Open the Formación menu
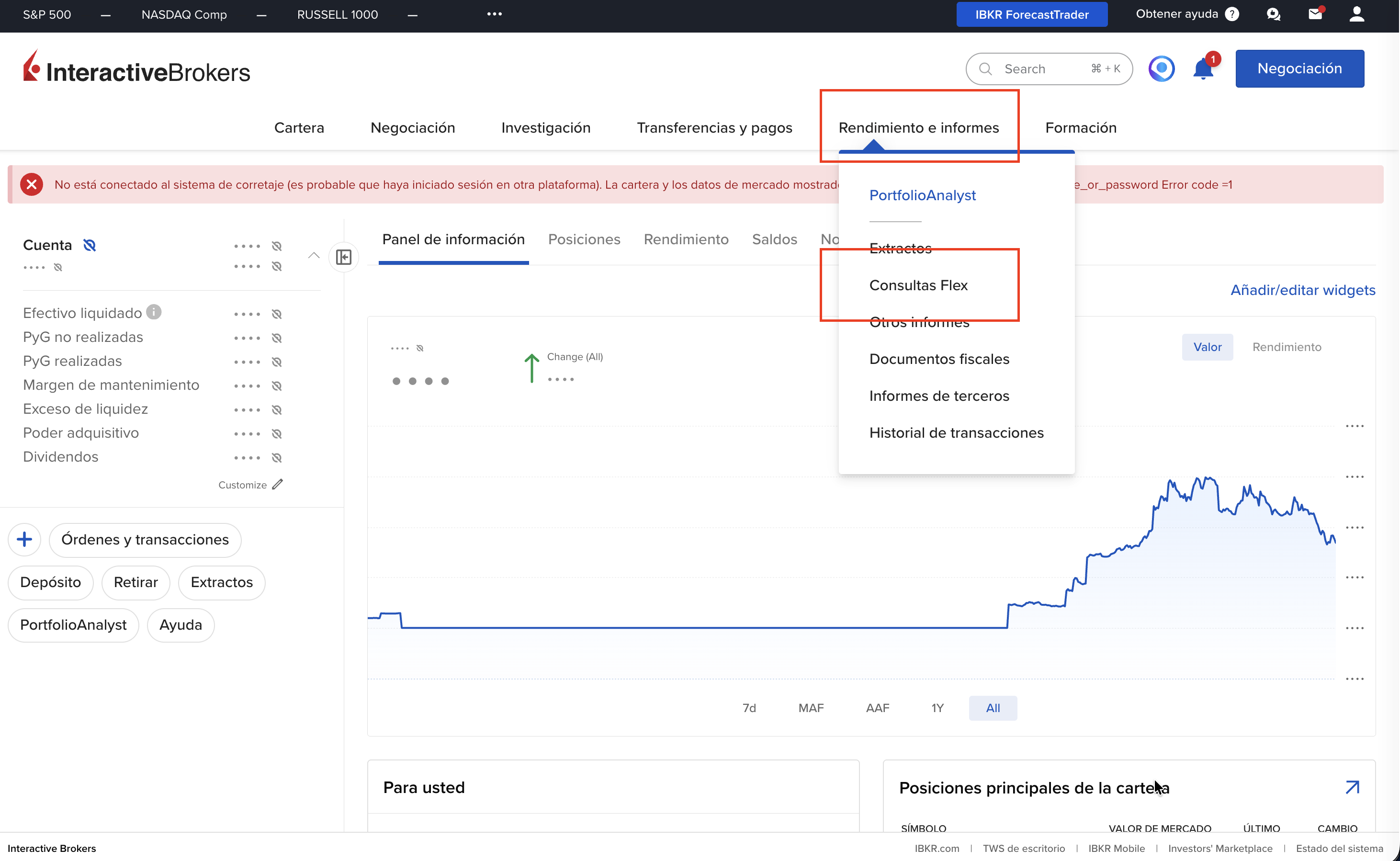Image resolution: width=1400 pixels, height=861 pixels. (x=1081, y=127)
